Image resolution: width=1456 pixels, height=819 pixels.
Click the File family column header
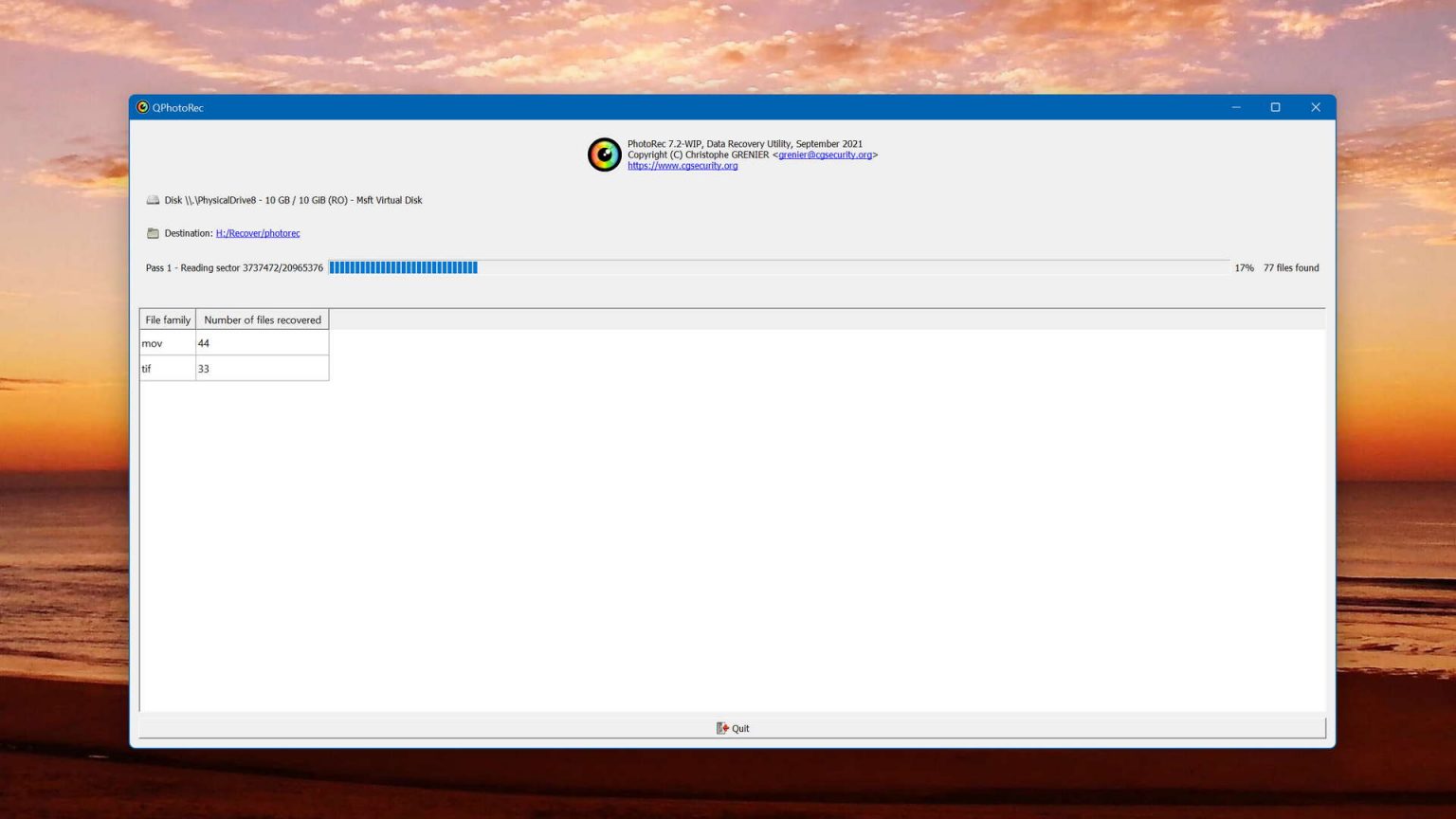[167, 319]
